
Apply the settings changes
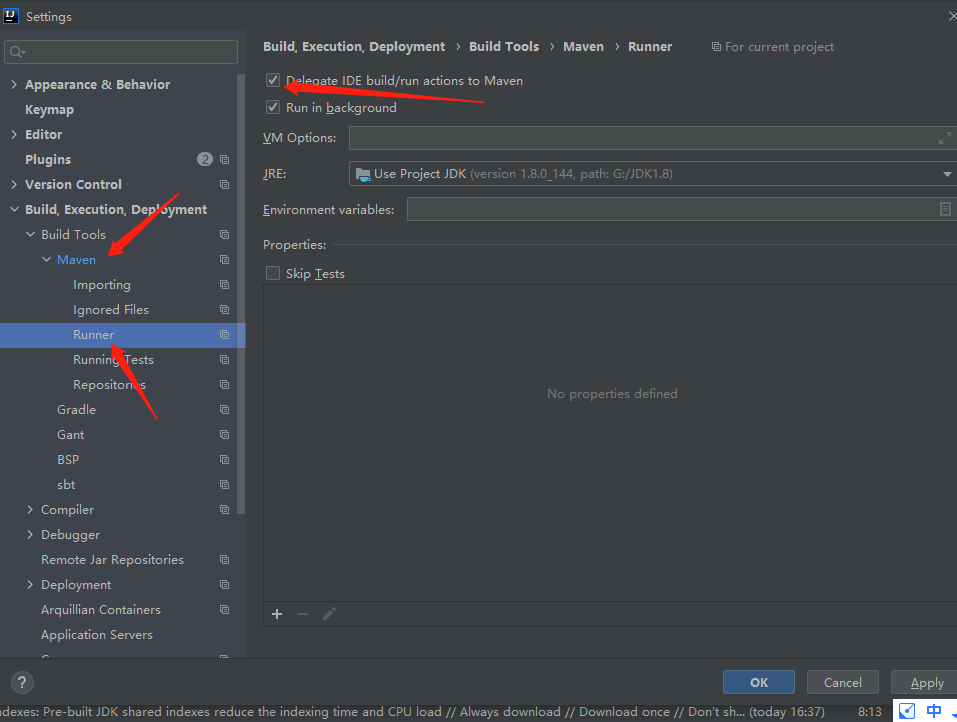click(925, 682)
